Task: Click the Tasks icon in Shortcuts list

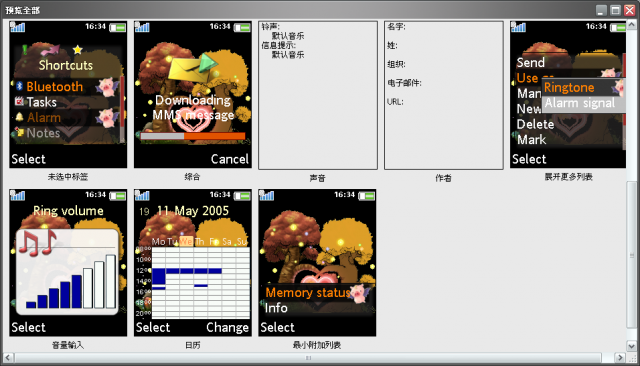Action: pos(19,101)
